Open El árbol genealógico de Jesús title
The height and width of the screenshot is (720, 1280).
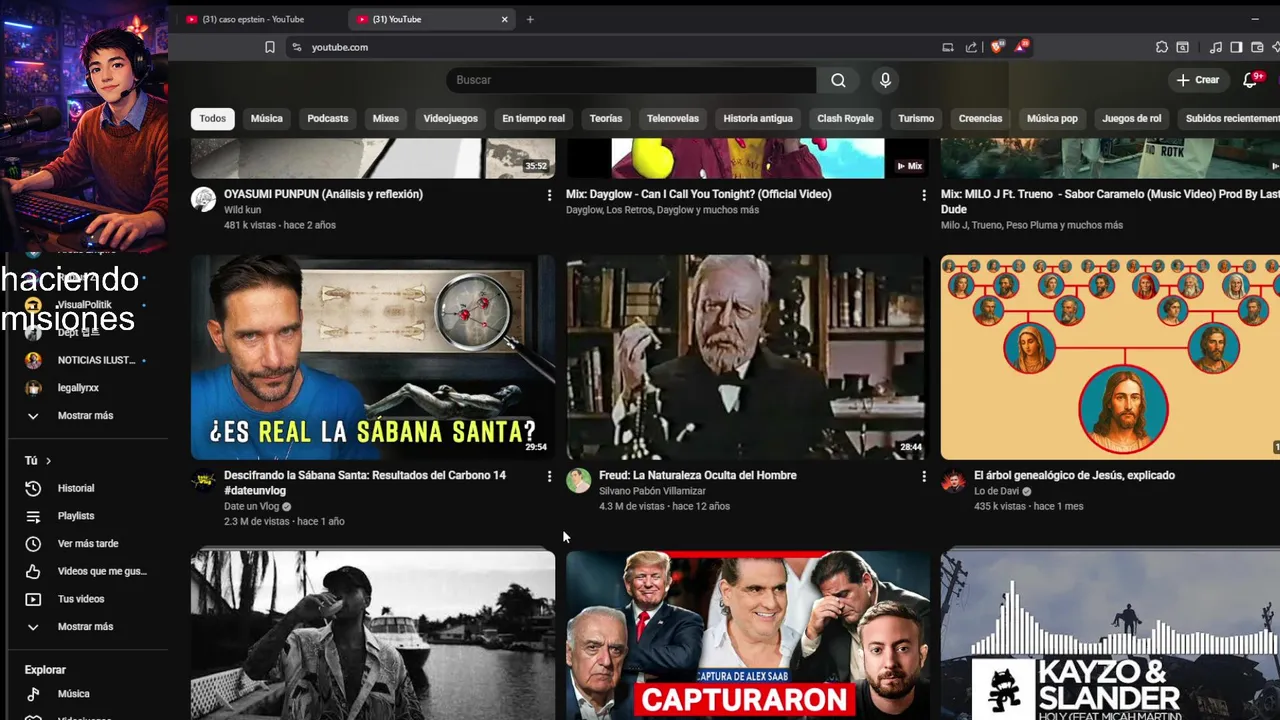(x=1074, y=475)
